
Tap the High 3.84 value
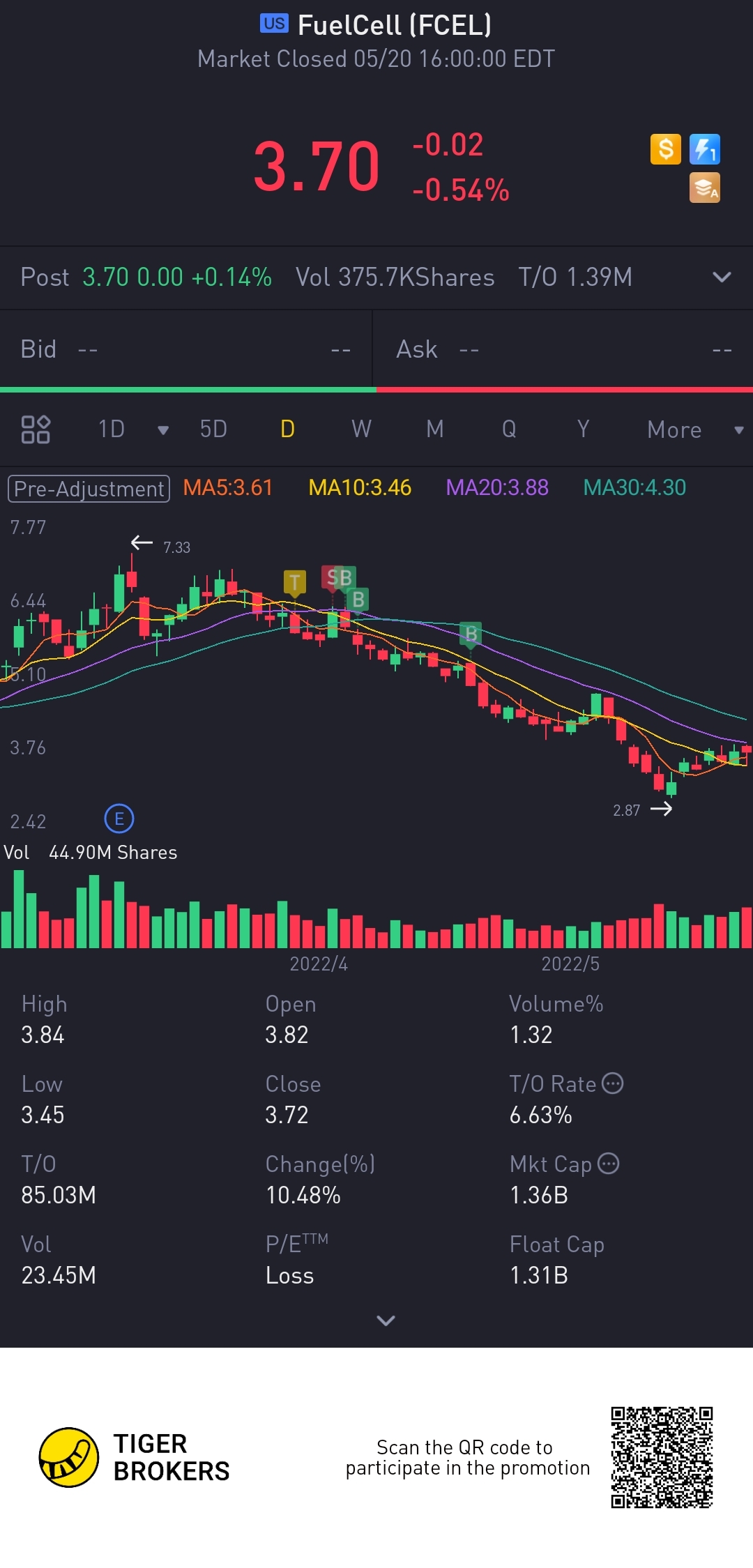[43, 1035]
